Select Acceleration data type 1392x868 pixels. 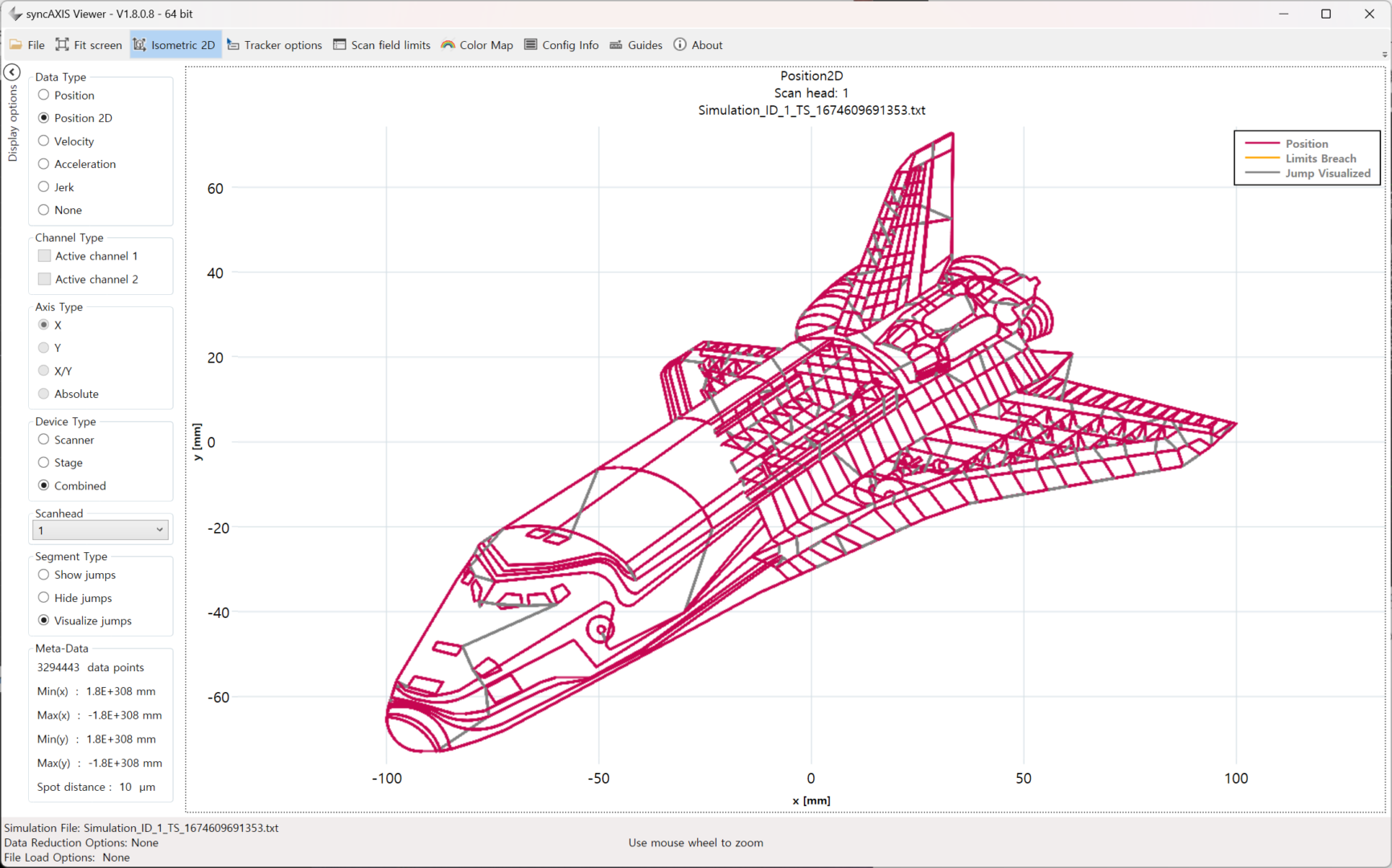(x=43, y=164)
